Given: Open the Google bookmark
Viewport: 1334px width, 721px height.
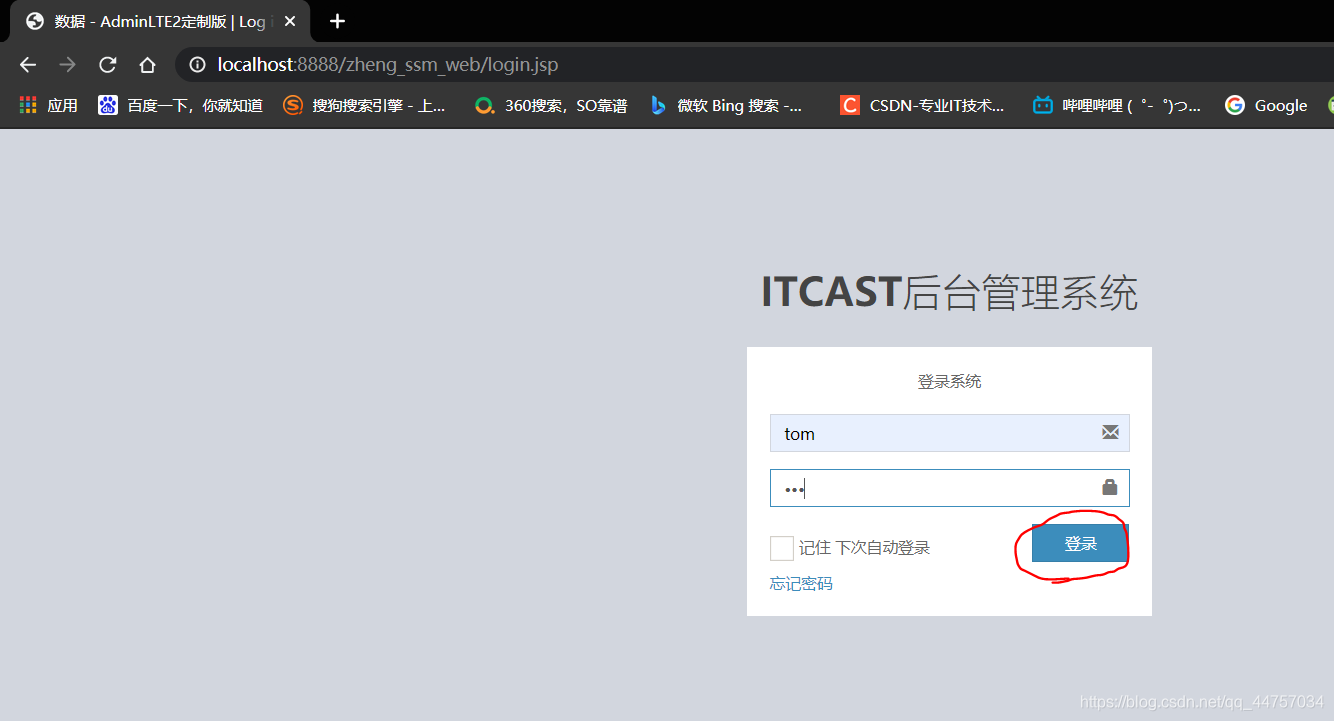Looking at the screenshot, I should tap(1267, 105).
